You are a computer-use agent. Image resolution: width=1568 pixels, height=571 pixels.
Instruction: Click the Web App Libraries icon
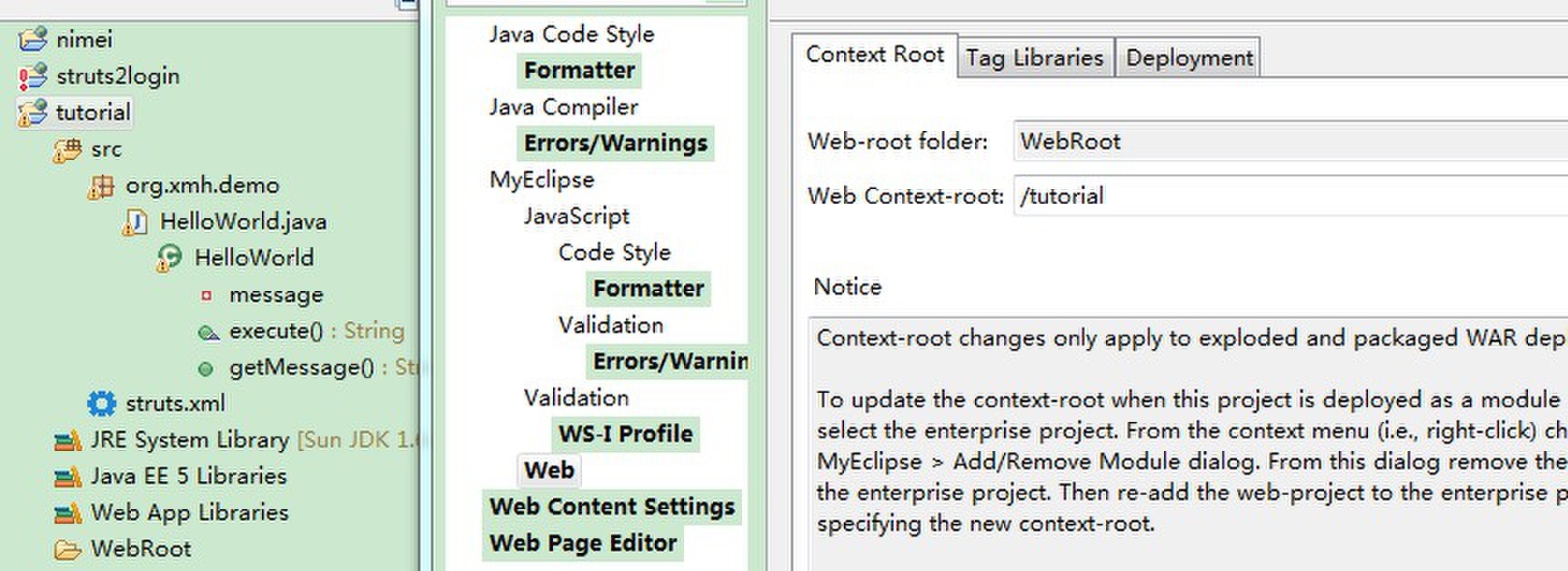pyautogui.click(x=67, y=514)
